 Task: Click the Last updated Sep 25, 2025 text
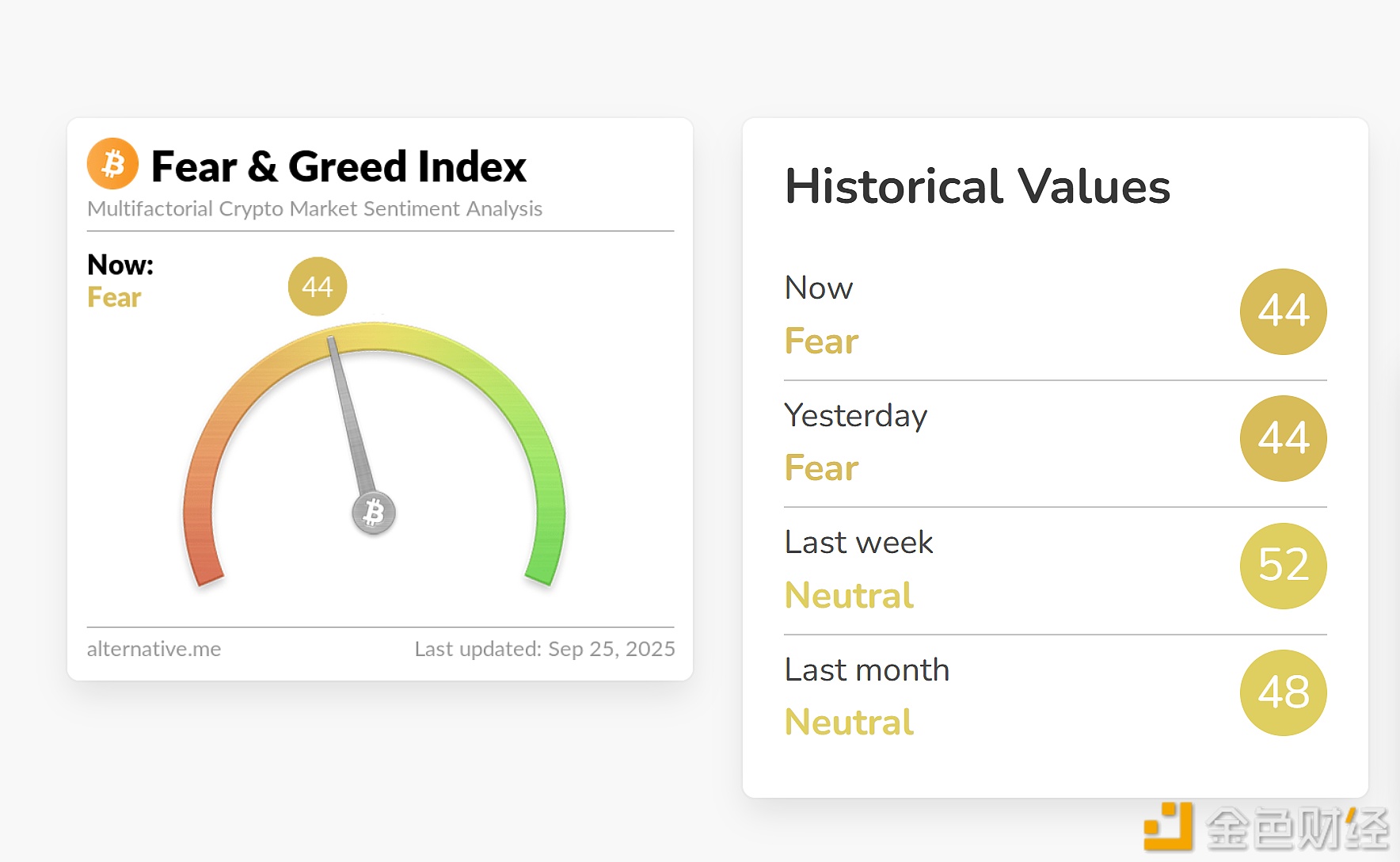coord(545,649)
